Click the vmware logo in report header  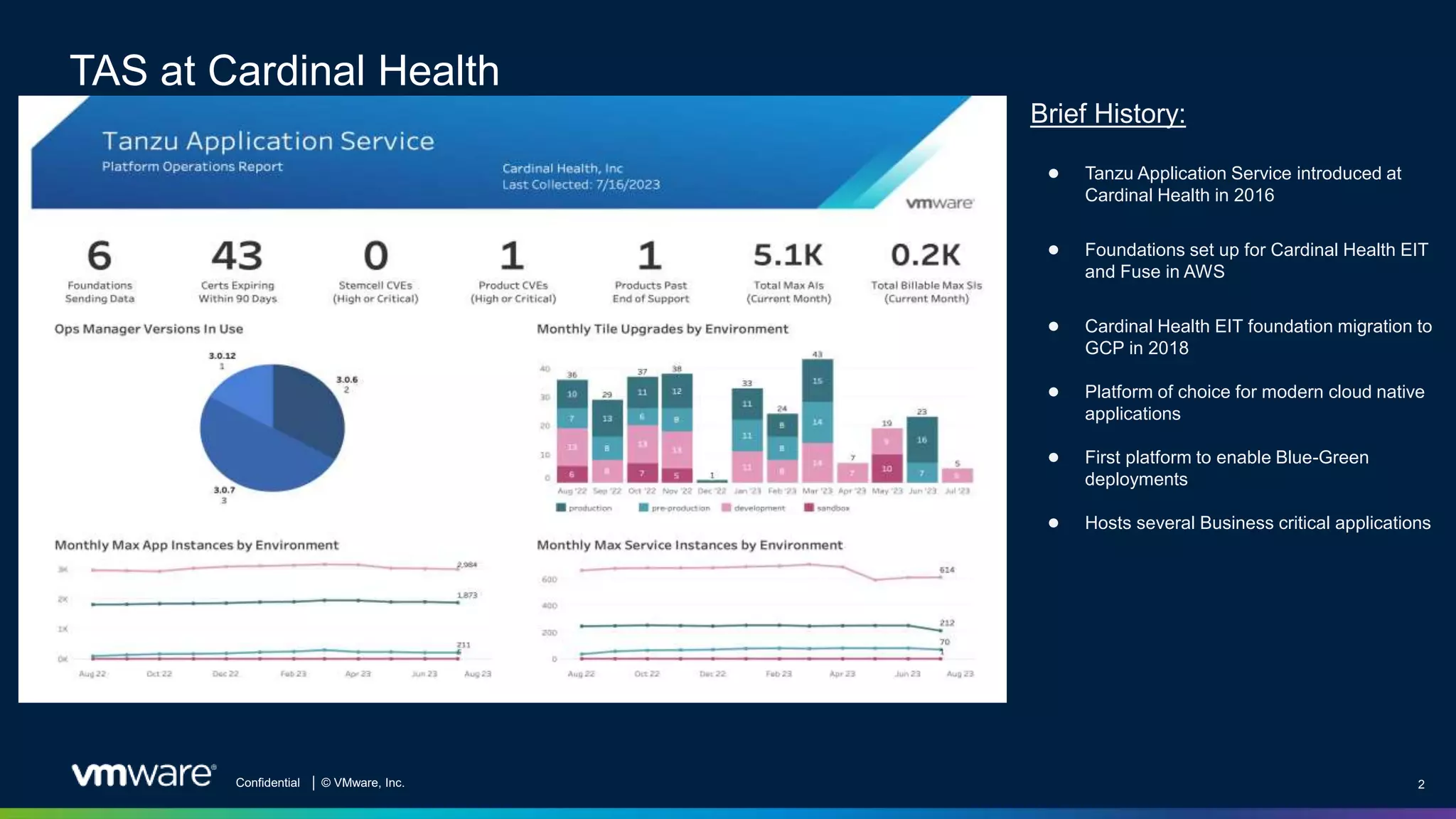pos(939,203)
